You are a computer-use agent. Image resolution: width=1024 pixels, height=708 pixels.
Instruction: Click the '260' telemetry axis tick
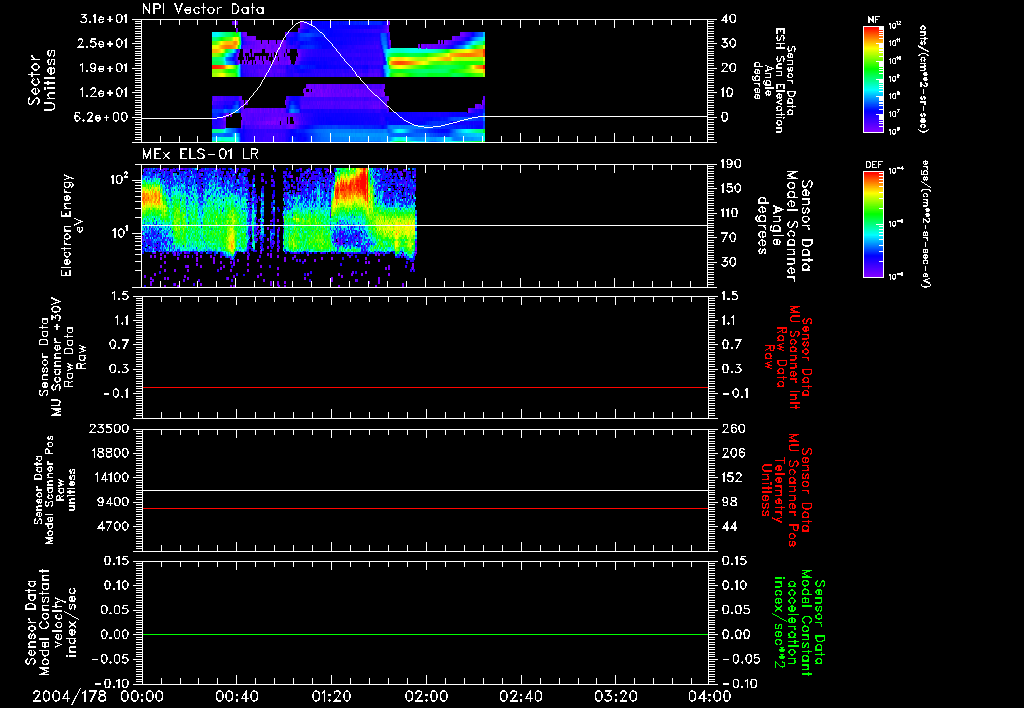pos(733,429)
